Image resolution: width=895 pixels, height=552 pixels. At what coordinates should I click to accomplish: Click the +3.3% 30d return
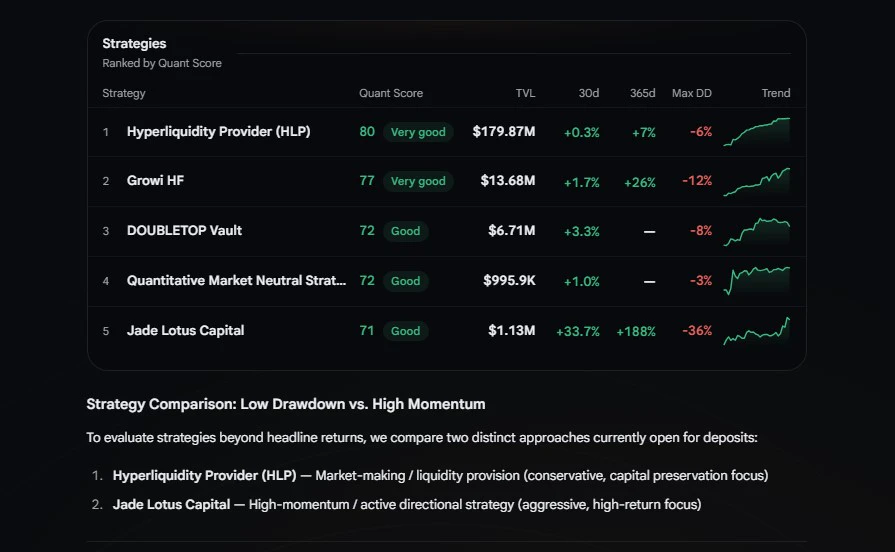(x=582, y=232)
